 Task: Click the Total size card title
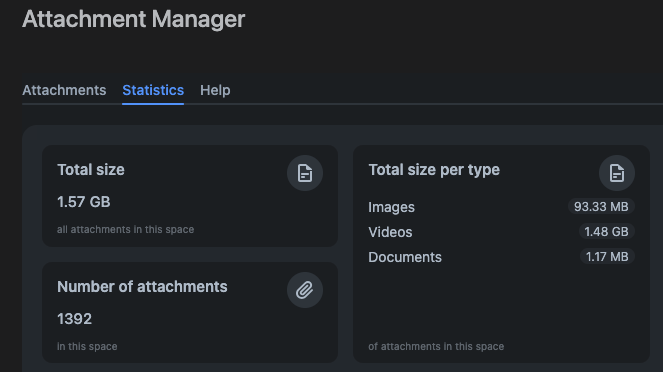click(91, 170)
